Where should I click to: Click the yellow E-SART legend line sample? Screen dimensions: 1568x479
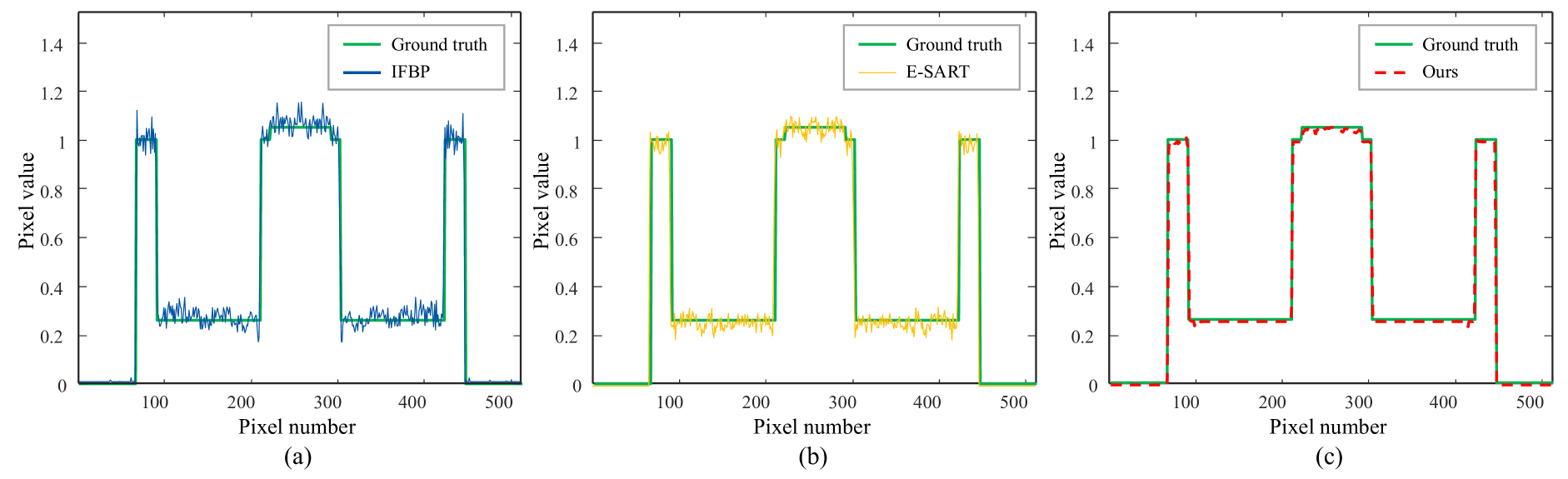click(x=876, y=72)
